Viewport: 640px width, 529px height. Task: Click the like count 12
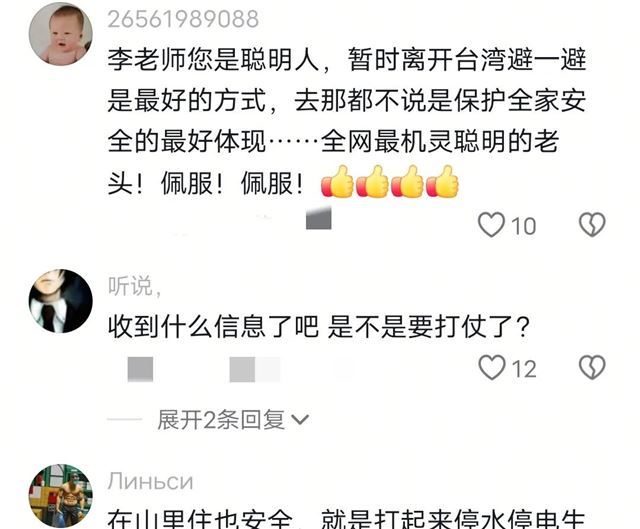pyautogui.click(x=524, y=369)
